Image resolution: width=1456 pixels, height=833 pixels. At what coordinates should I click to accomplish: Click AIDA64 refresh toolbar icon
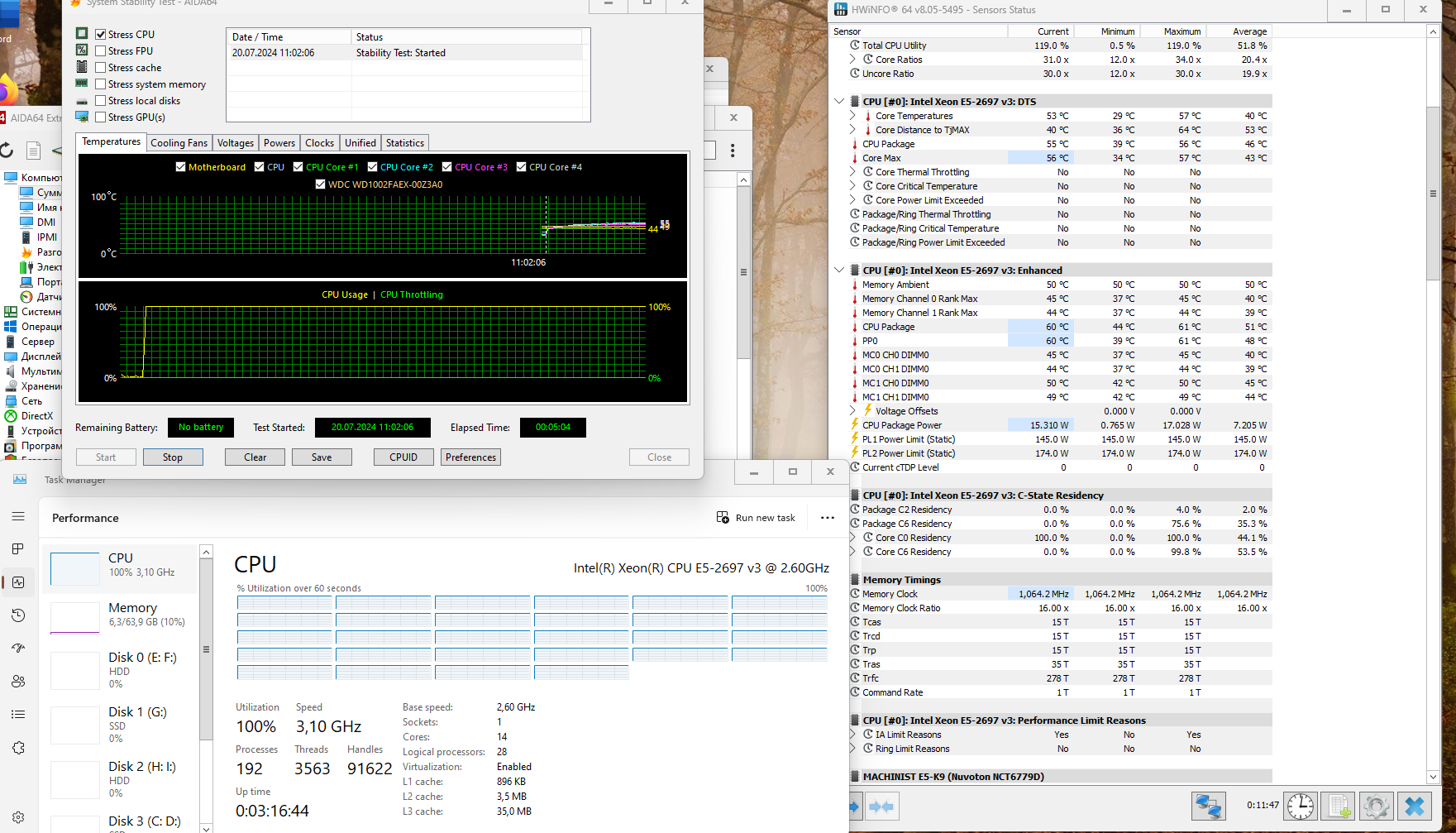6,150
